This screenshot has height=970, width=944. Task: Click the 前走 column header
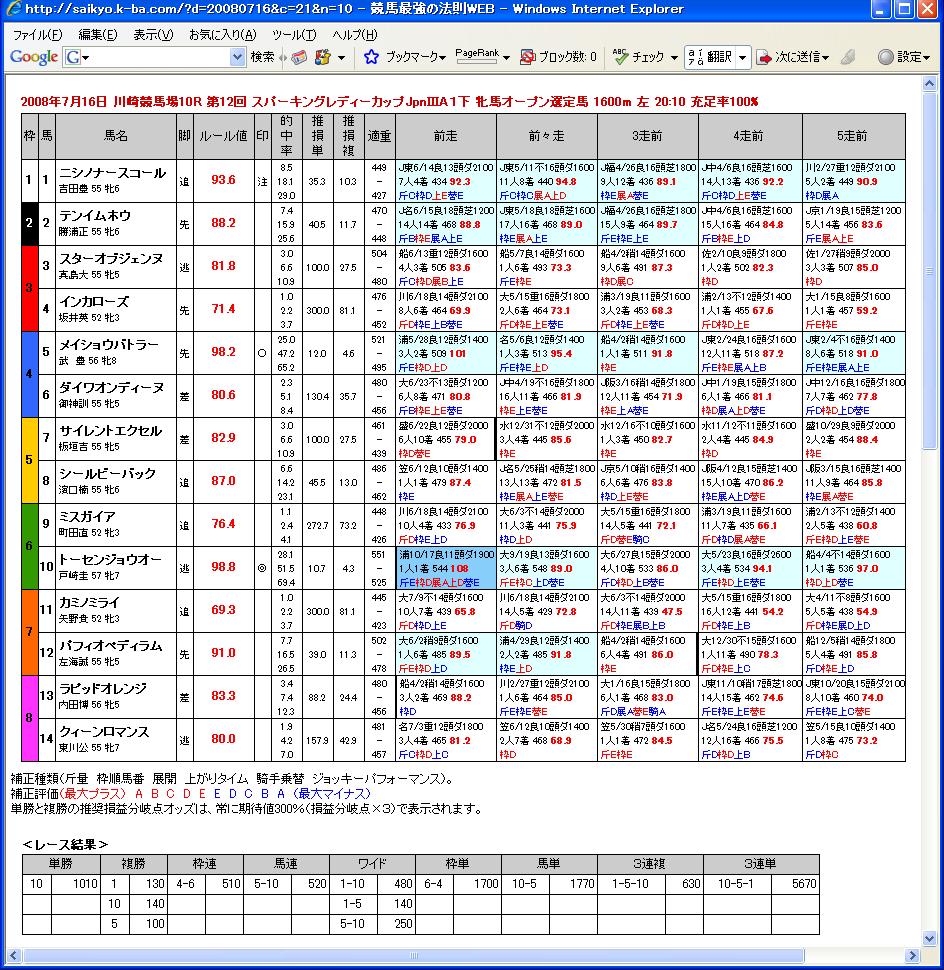[x=445, y=136]
